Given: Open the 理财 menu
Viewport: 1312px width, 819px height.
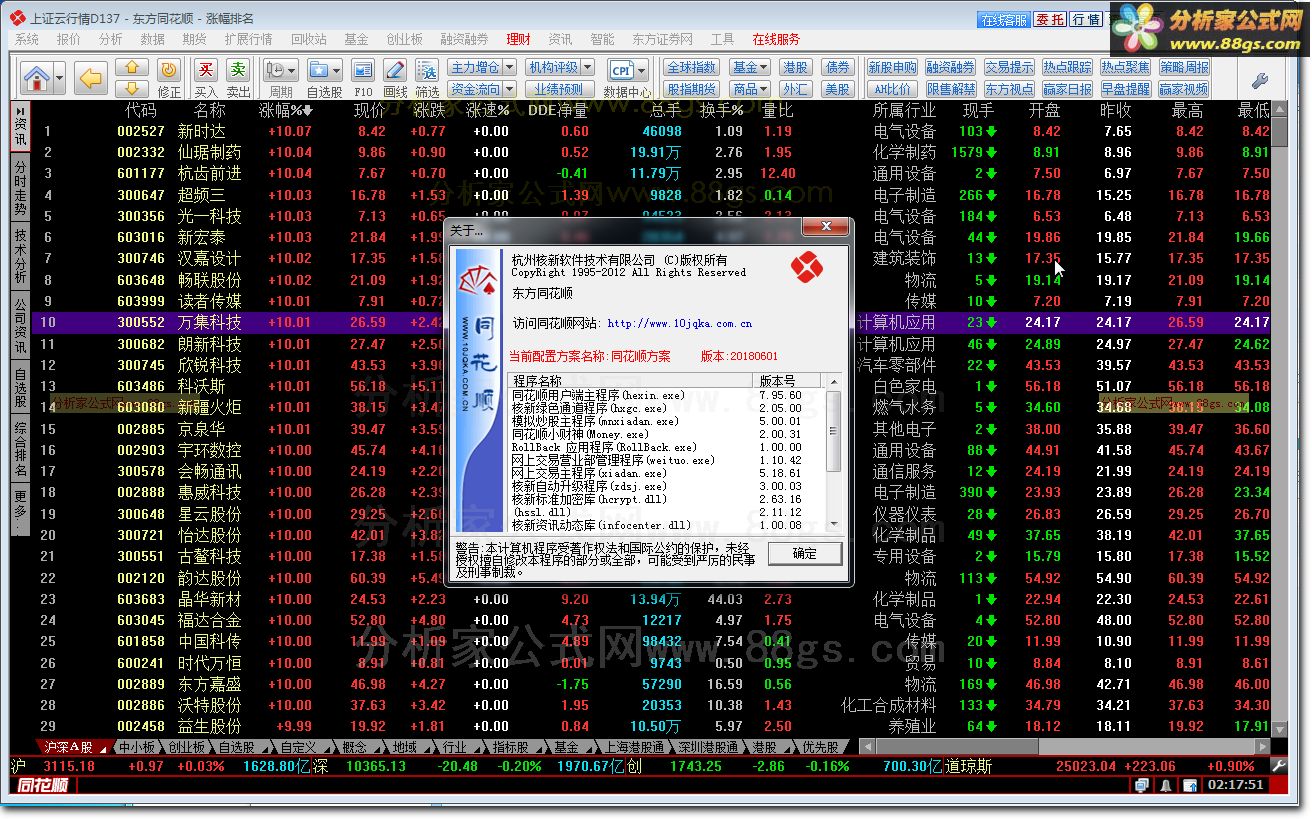Looking at the screenshot, I should click(x=518, y=39).
